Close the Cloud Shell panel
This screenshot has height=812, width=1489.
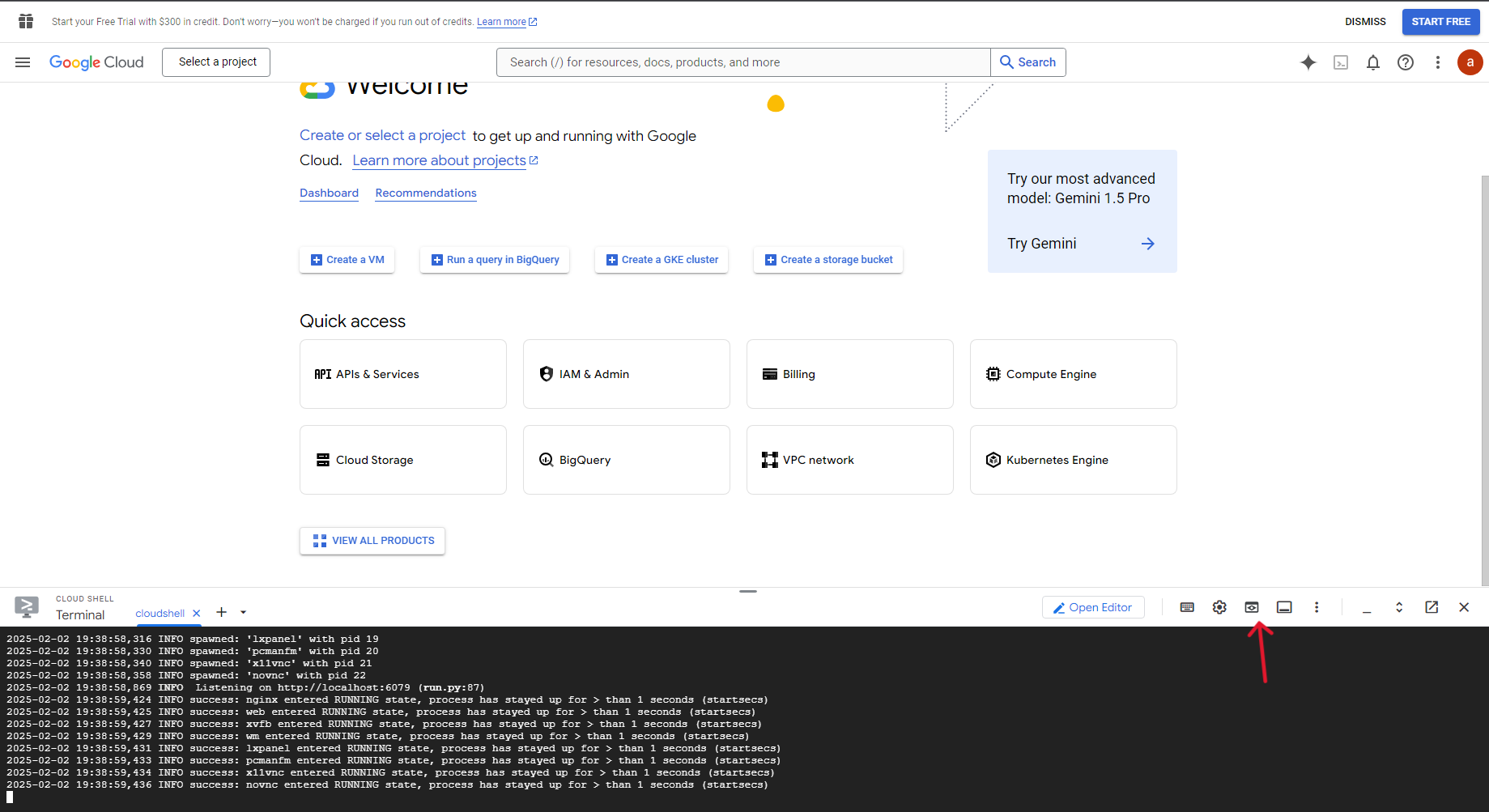tap(1464, 607)
